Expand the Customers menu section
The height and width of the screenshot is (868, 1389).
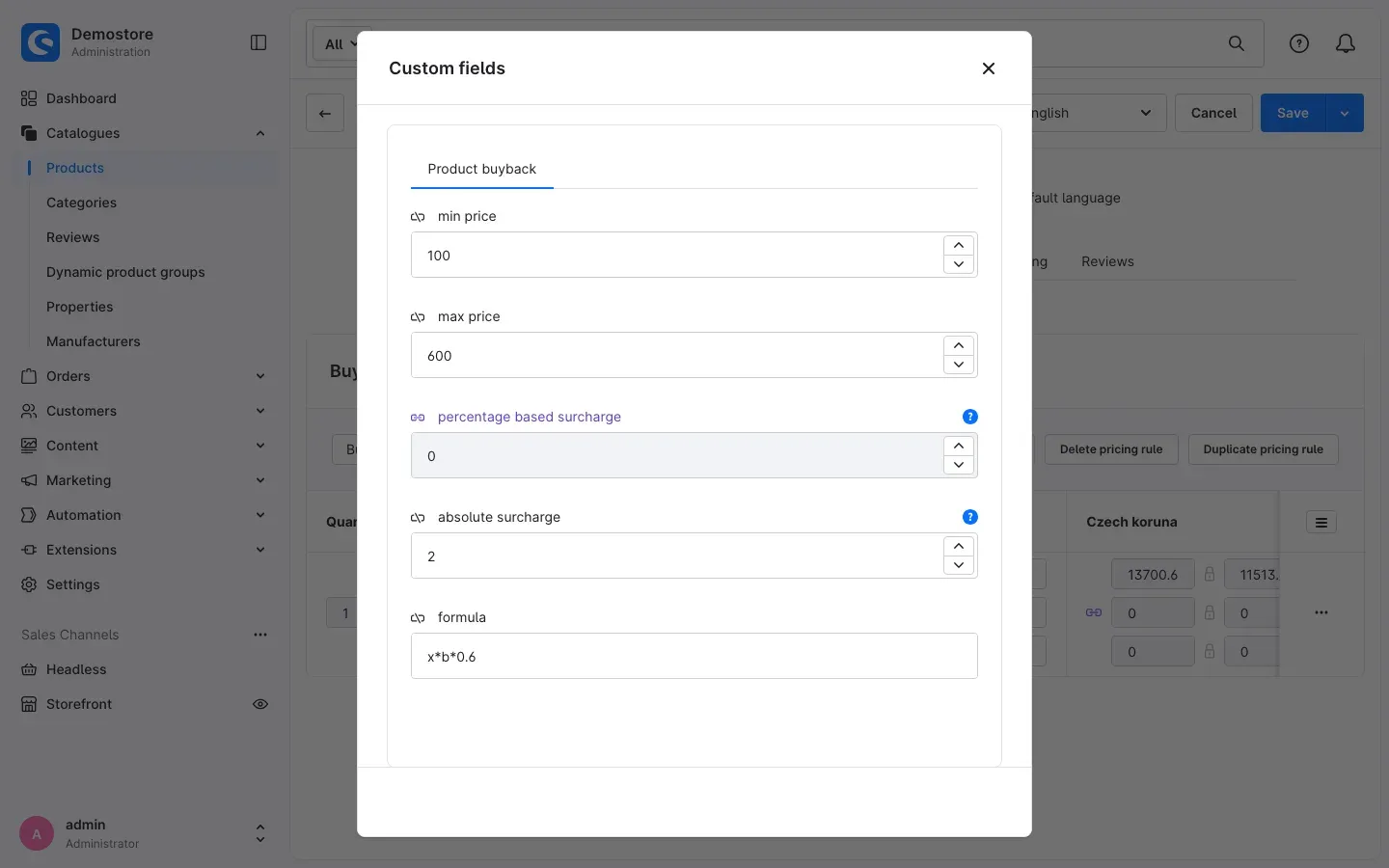click(x=260, y=411)
